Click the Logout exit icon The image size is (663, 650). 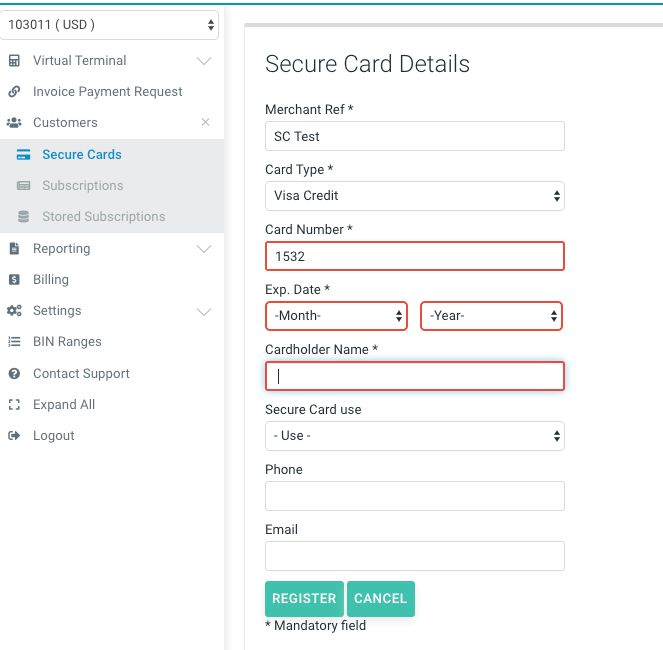click(14, 436)
